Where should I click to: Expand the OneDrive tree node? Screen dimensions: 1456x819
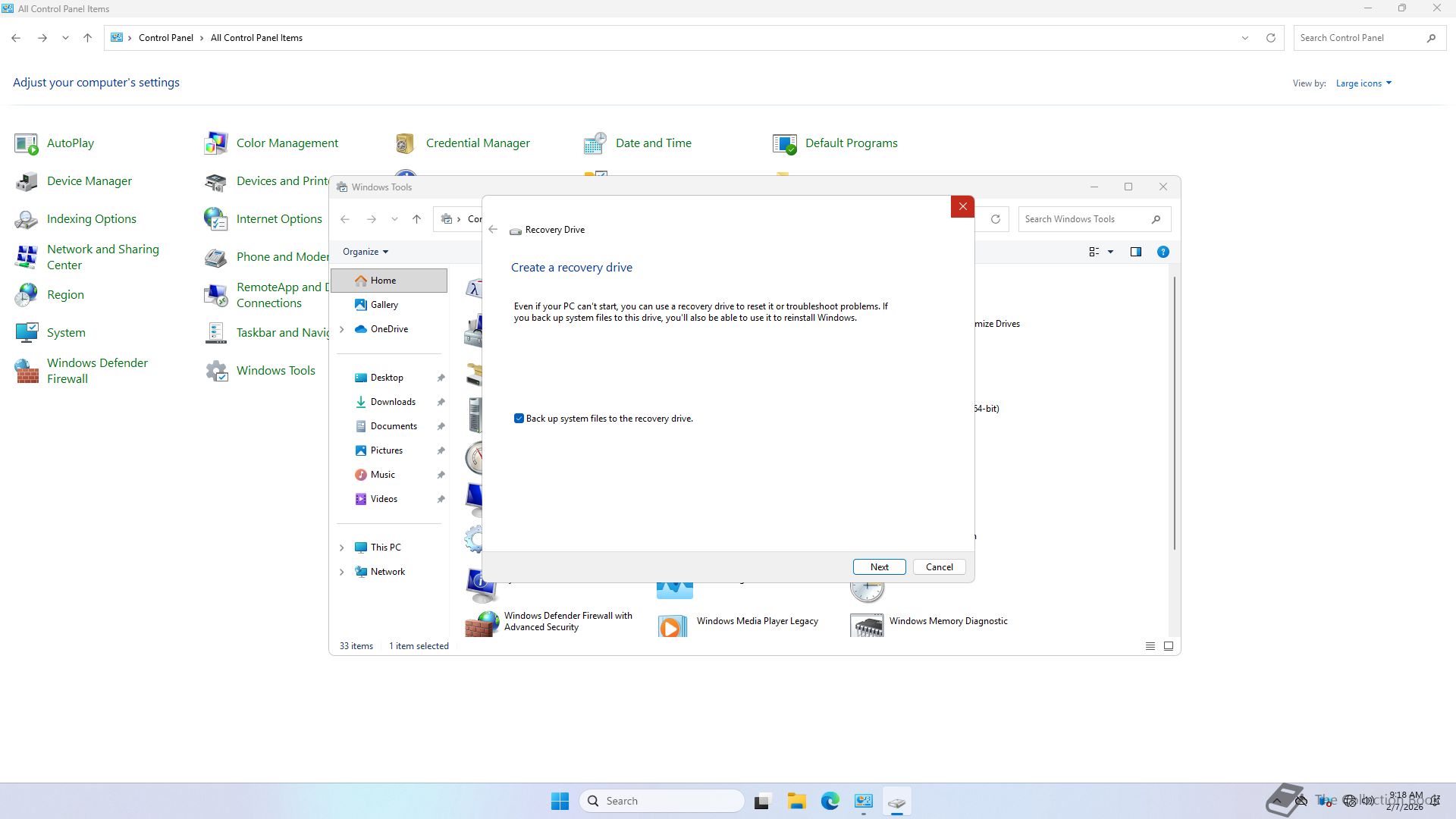[341, 329]
